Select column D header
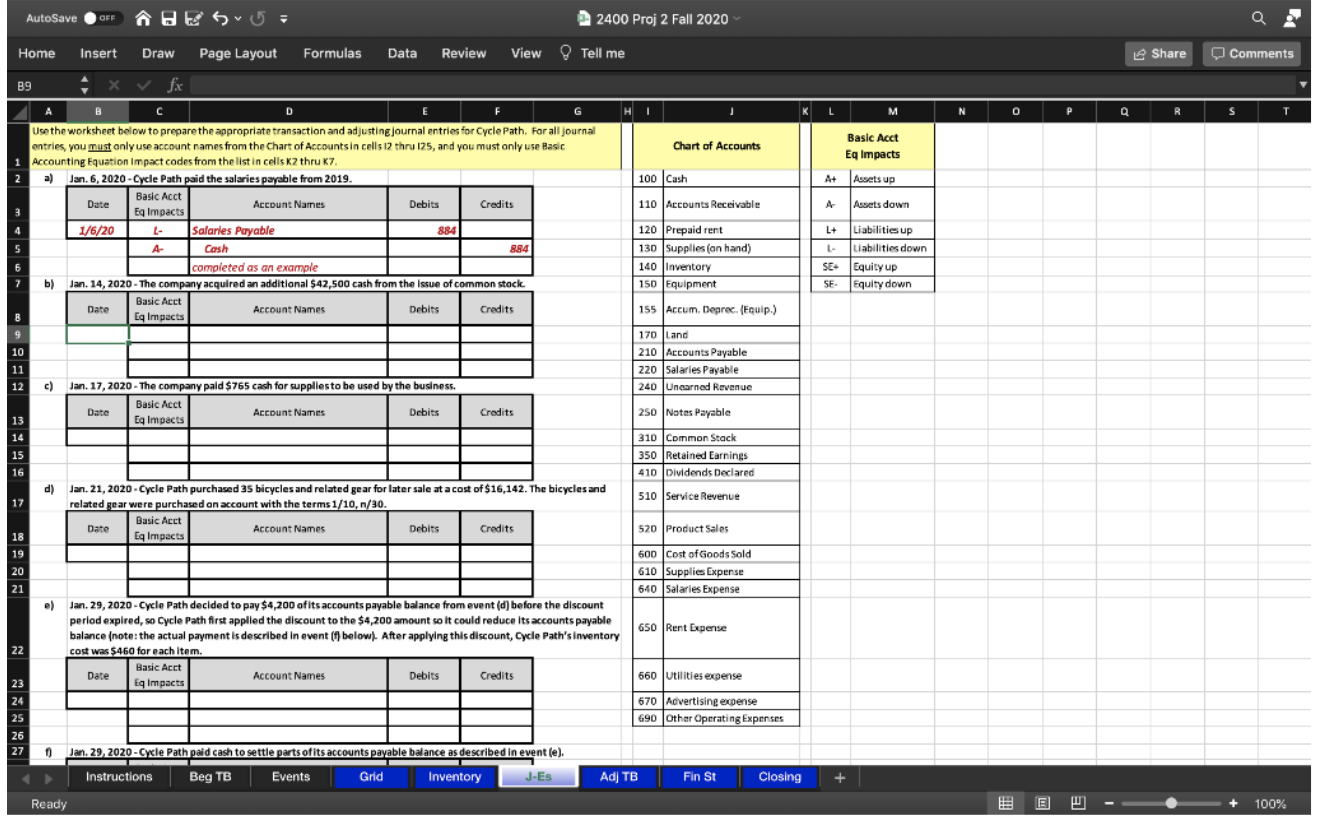Image resolution: width=1336 pixels, height=820 pixels. click(x=288, y=113)
